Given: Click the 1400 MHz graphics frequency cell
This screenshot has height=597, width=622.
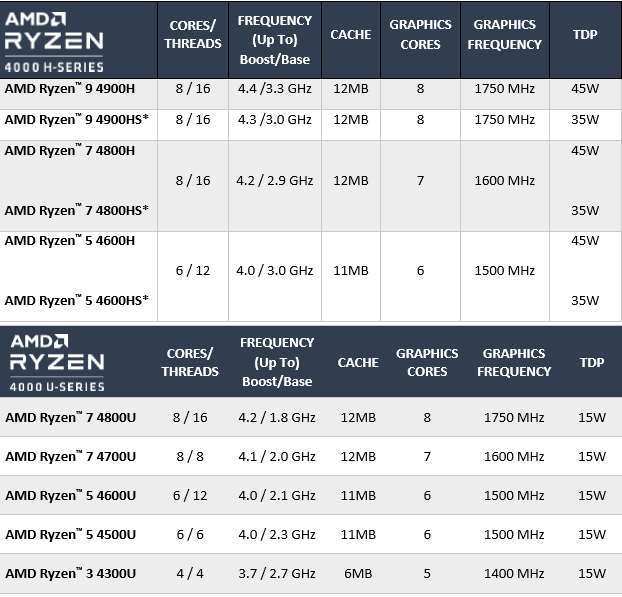Looking at the screenshot, I should pos(514,573).
